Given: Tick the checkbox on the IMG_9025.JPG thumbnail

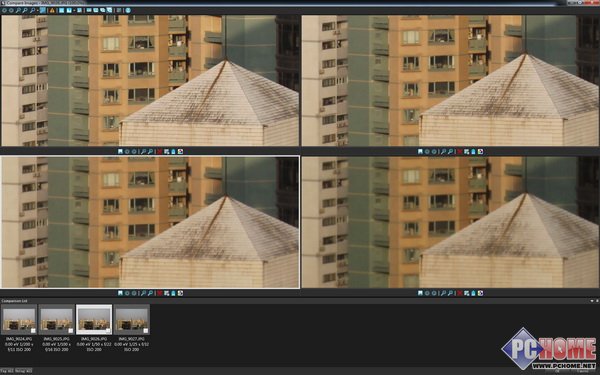Looking at the screenshot, I should [71, 331].
